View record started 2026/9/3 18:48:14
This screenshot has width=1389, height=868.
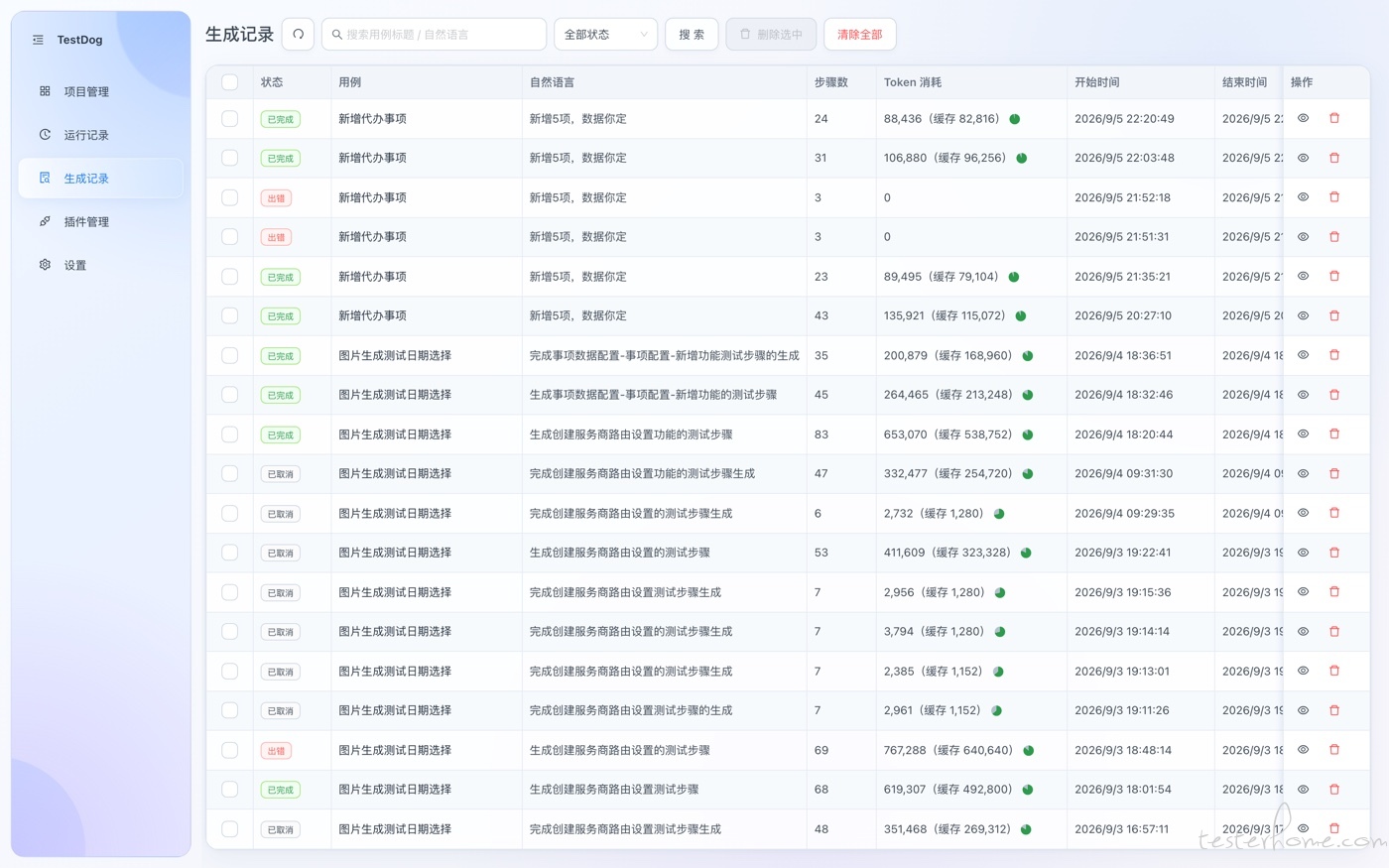(x=1304, y=749)
